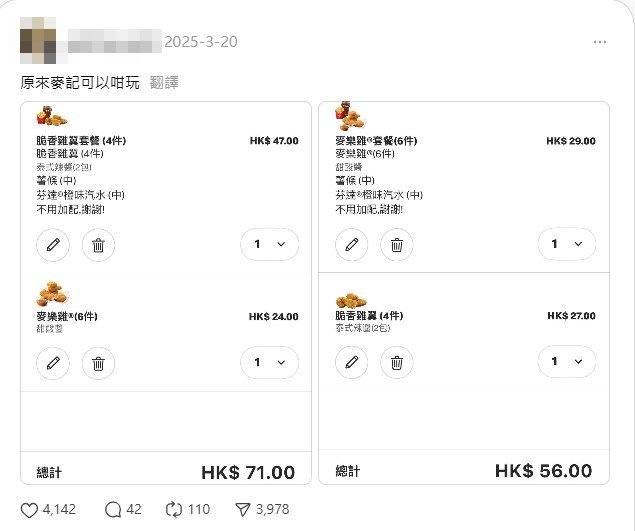
Task: Open quantity dropdown for 麥樂雞套餐 (6件)
Action: tap(567, 244)
